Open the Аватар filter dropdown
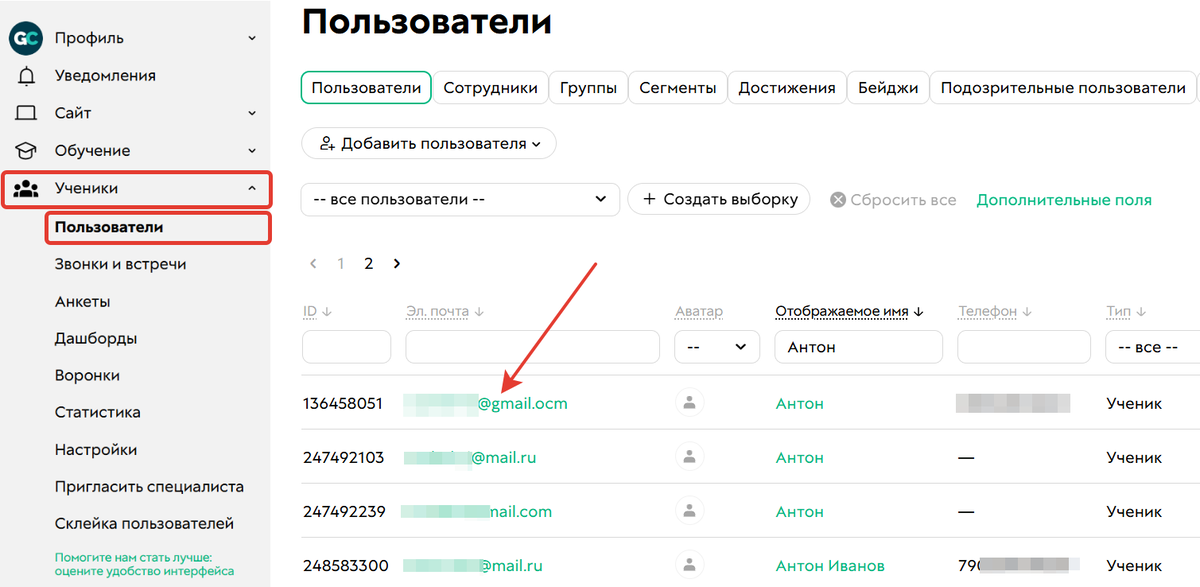The width and height of the screenshot is (1200, 587). point(717,346)
